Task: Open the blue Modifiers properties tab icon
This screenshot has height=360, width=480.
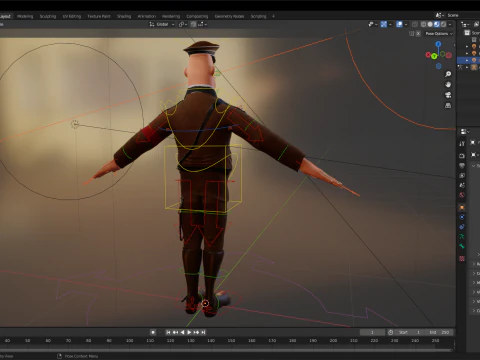Action: point(462,217)
